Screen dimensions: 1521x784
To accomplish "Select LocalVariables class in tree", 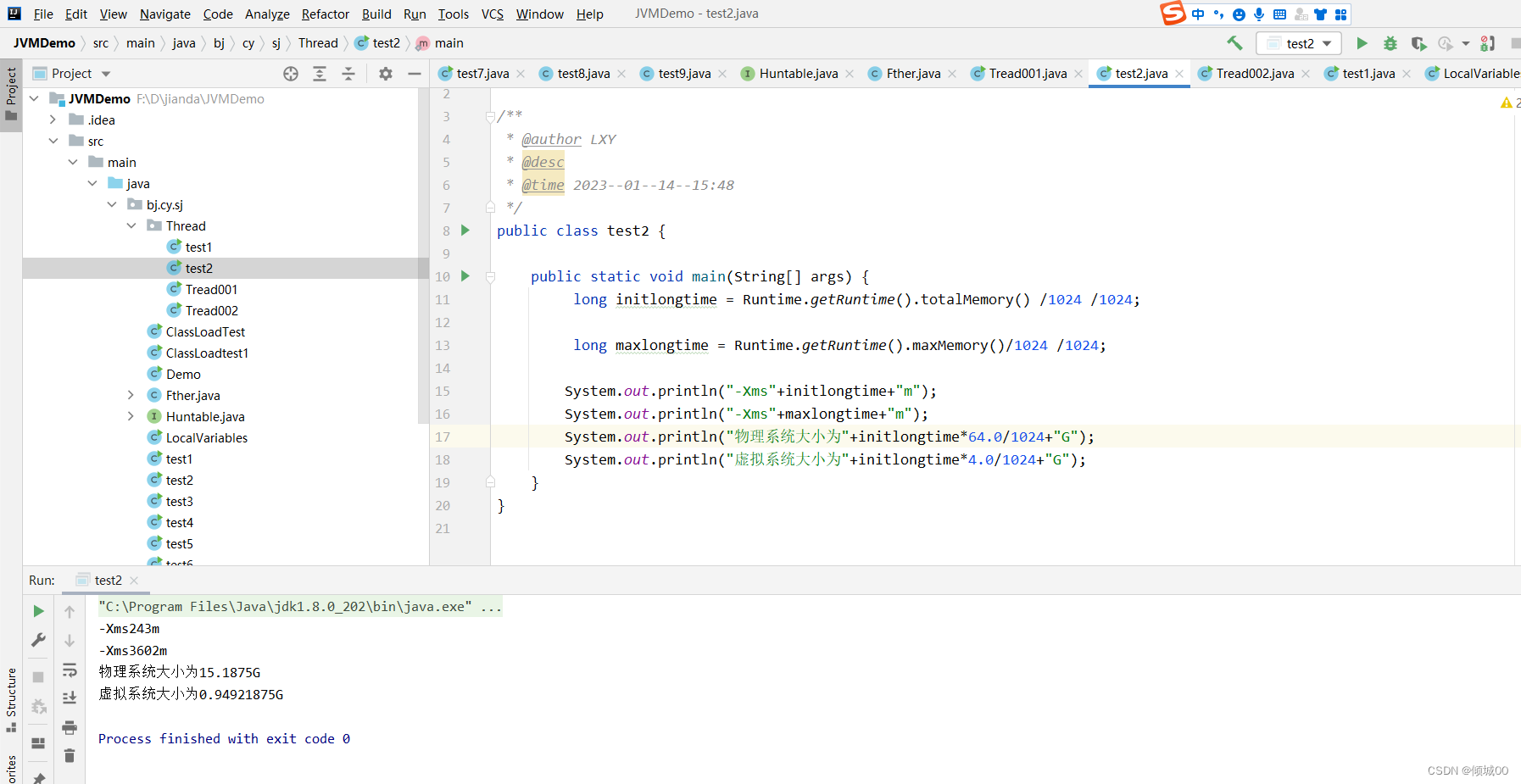I will 206,438.
